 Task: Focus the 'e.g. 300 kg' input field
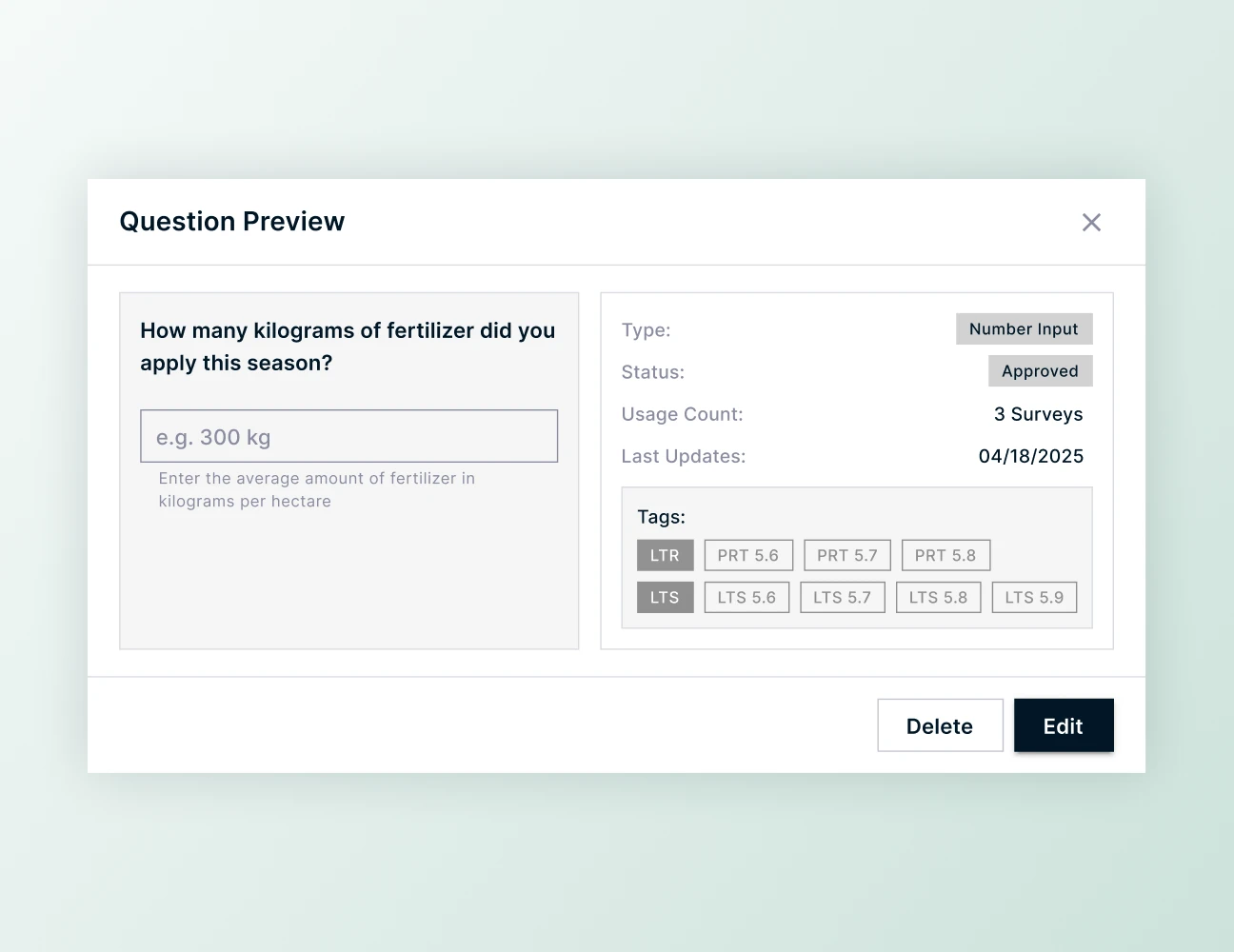click(348, 436)
